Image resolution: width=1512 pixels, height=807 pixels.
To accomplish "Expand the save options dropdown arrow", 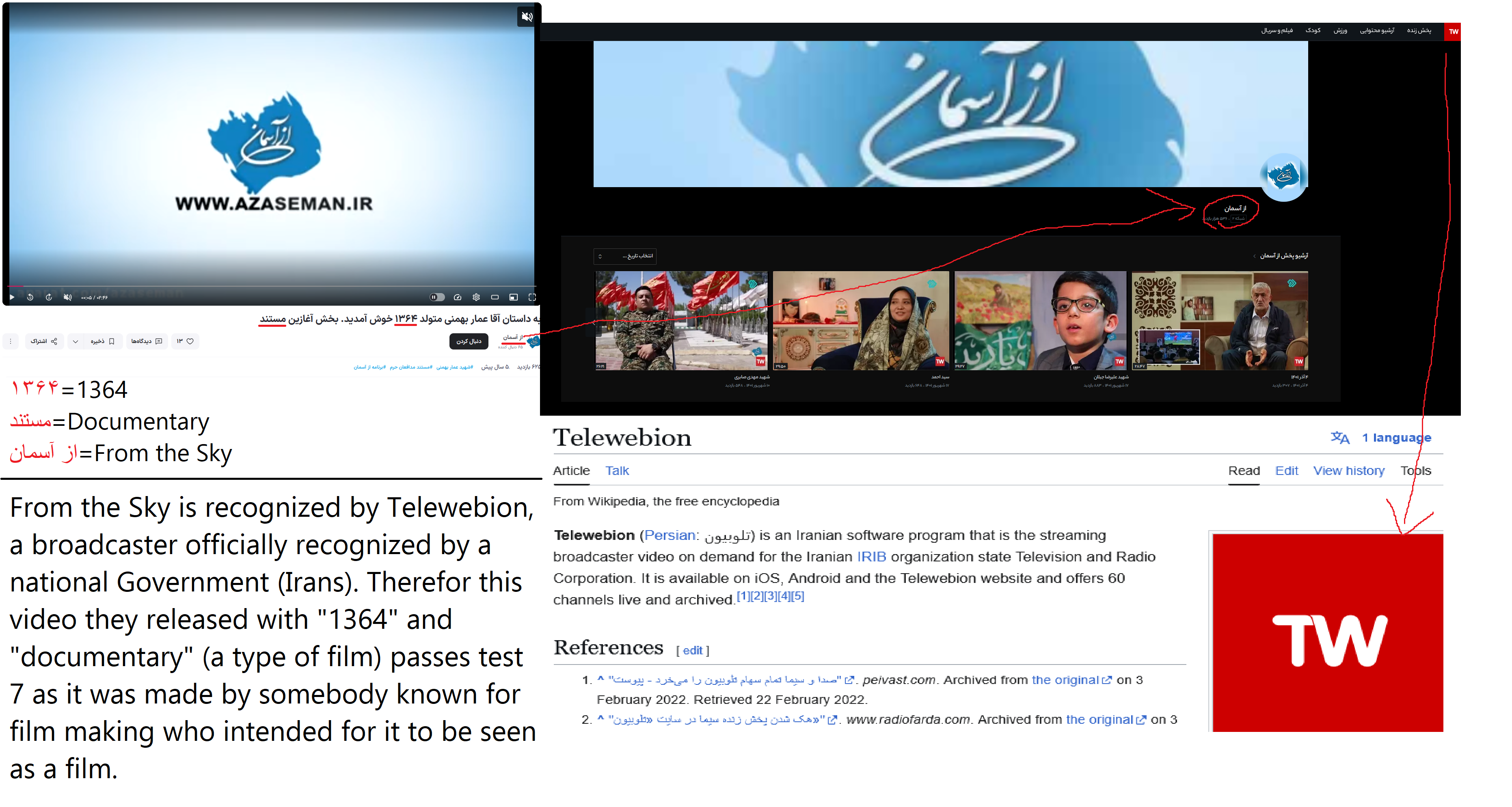I will tap(75, 341).
